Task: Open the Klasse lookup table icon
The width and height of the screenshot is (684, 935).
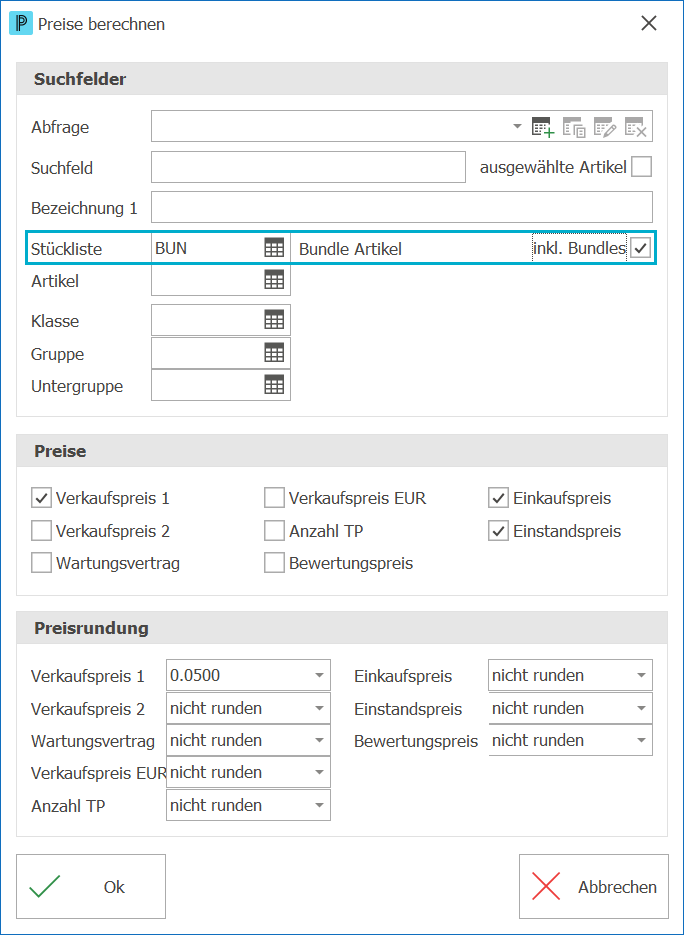Action: 274,320
